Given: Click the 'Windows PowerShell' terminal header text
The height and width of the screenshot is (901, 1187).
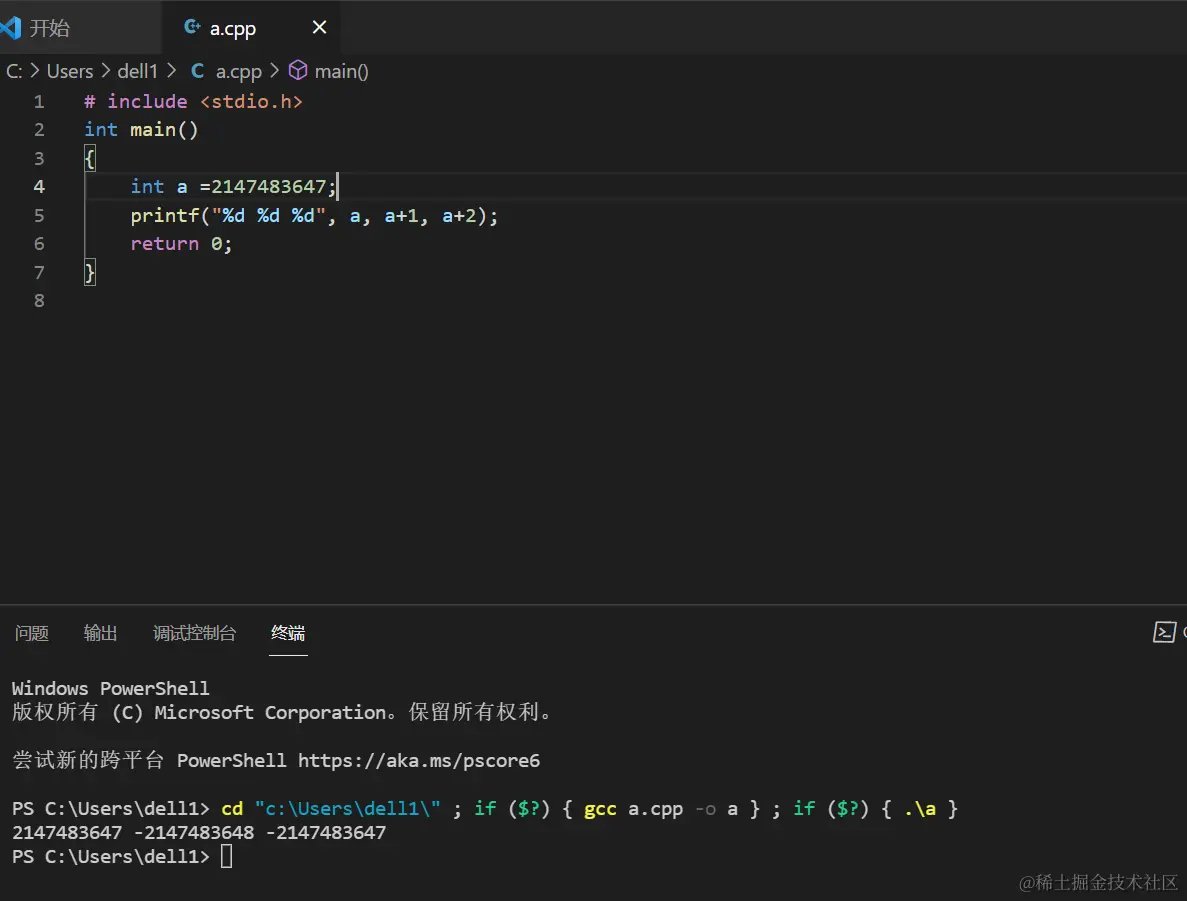Looking at the screenshot, I should (111, 688).
